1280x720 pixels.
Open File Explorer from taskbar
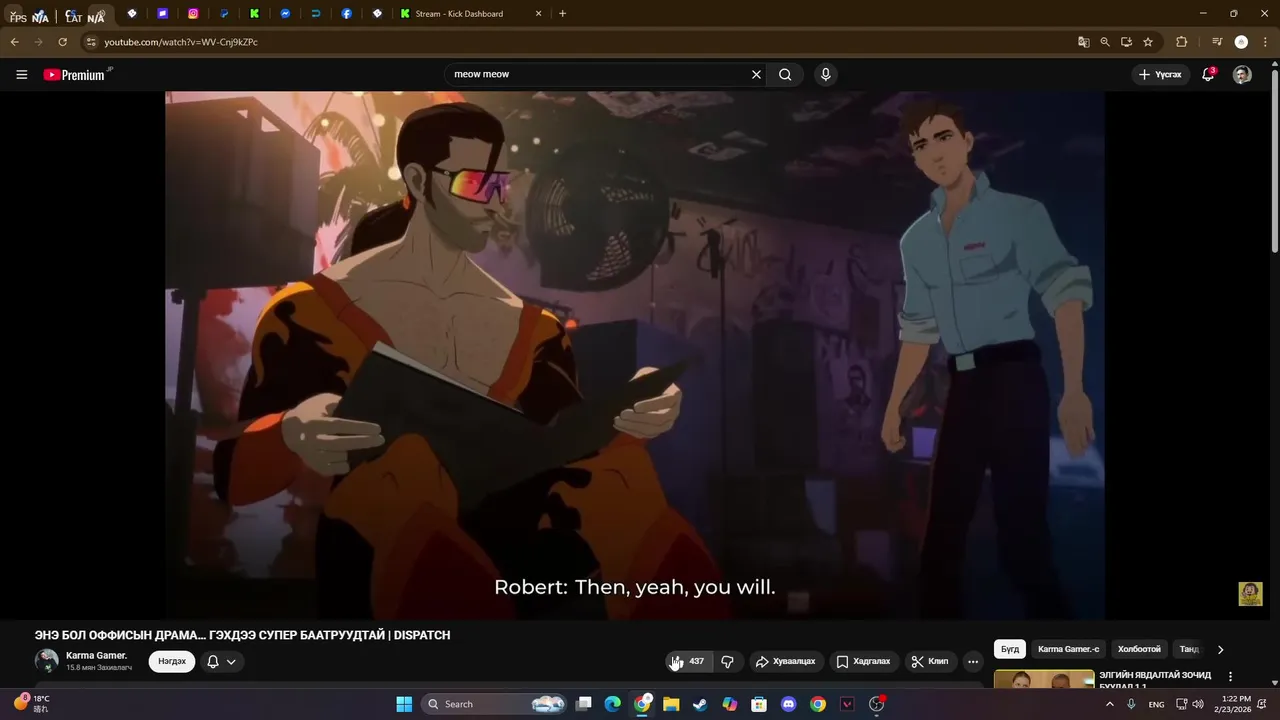[671, 704]
